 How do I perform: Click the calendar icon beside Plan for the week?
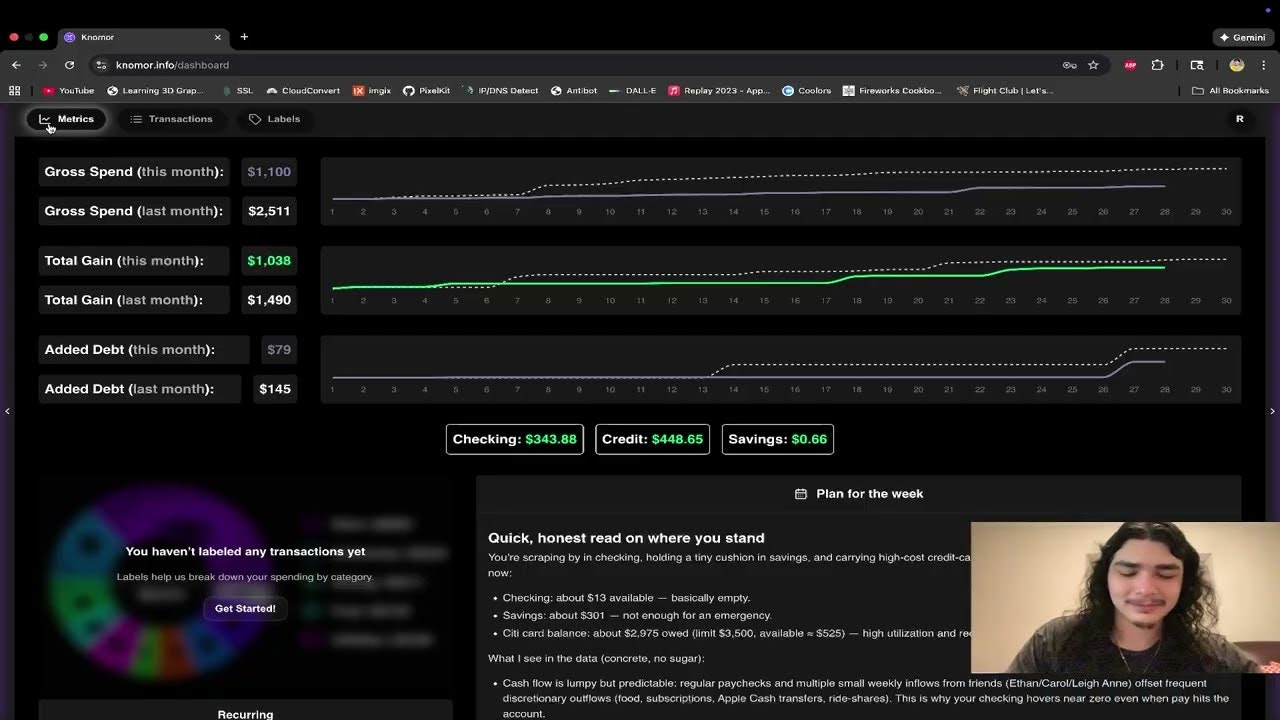[800, 494]
